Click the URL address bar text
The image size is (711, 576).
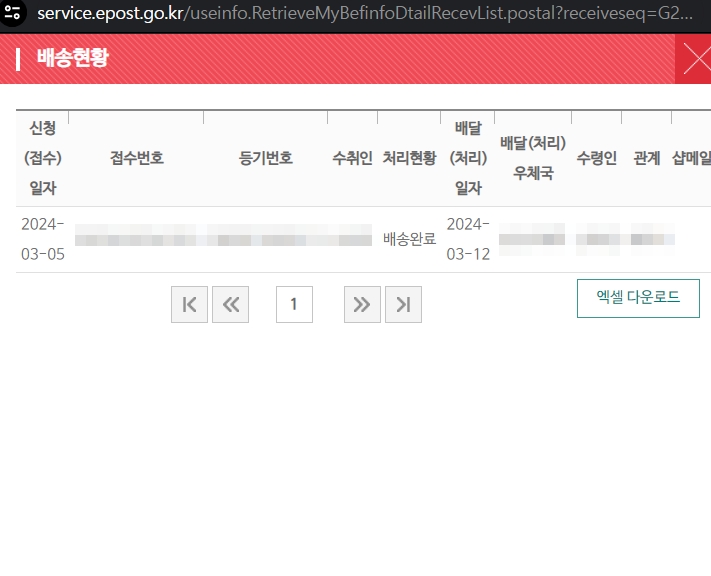pyautogui.click(x=365, y=13)
